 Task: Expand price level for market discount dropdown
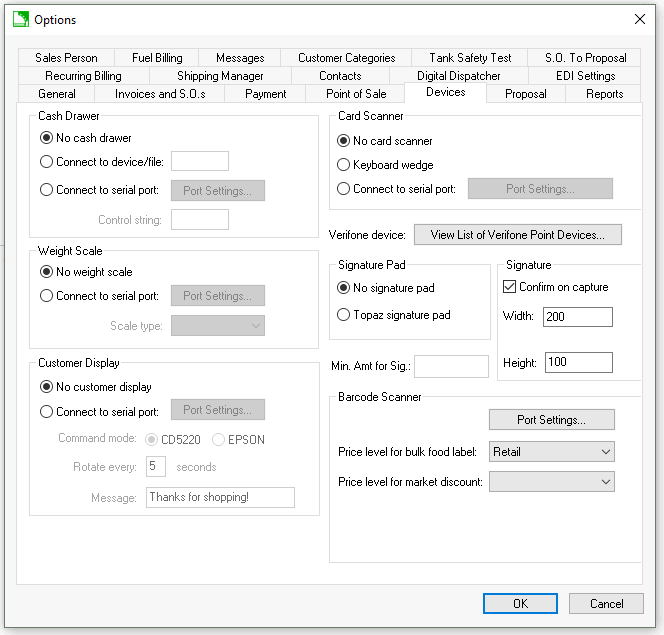[551, 482]
